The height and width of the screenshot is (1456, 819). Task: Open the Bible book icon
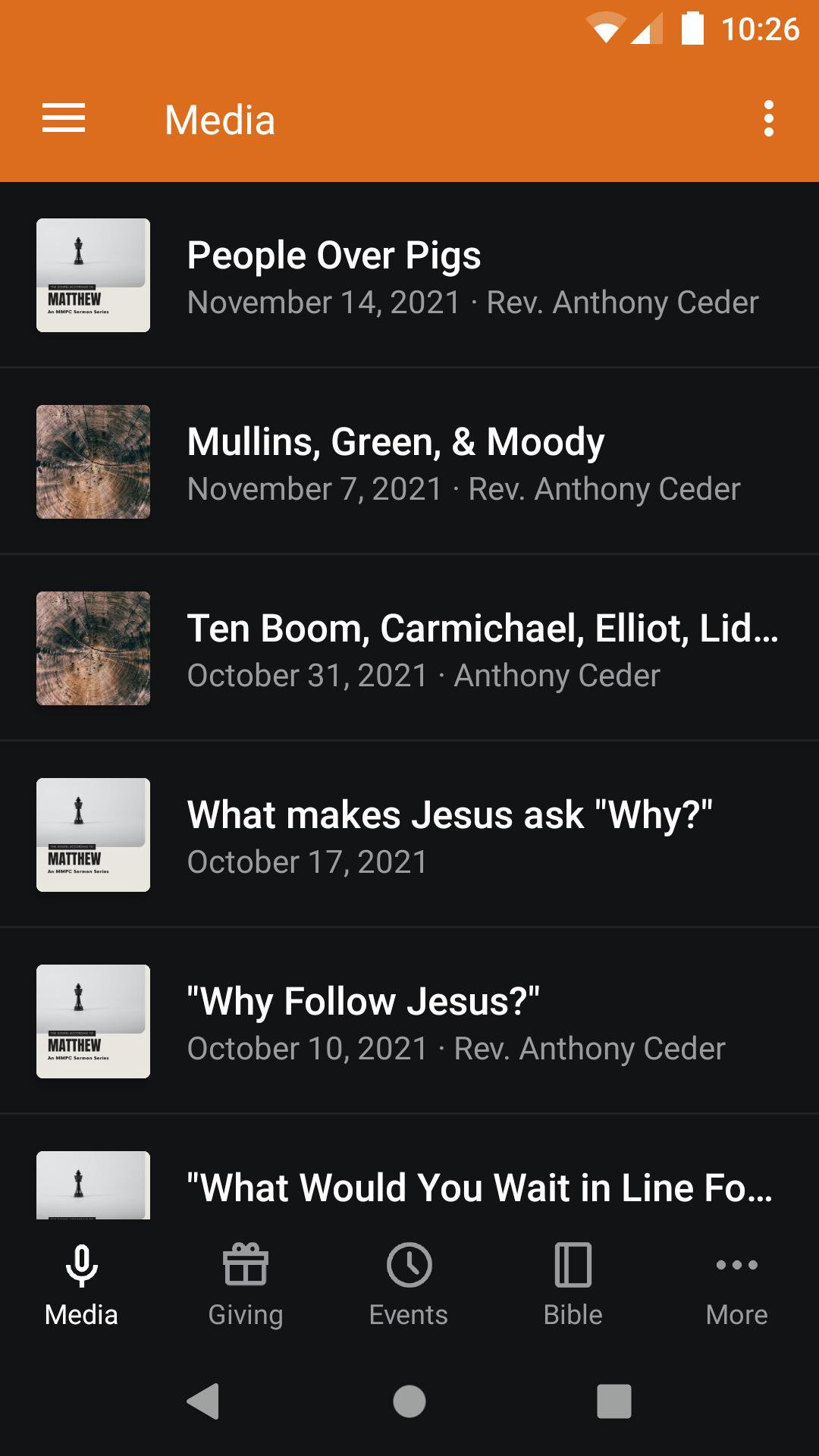click(573, 1266)
